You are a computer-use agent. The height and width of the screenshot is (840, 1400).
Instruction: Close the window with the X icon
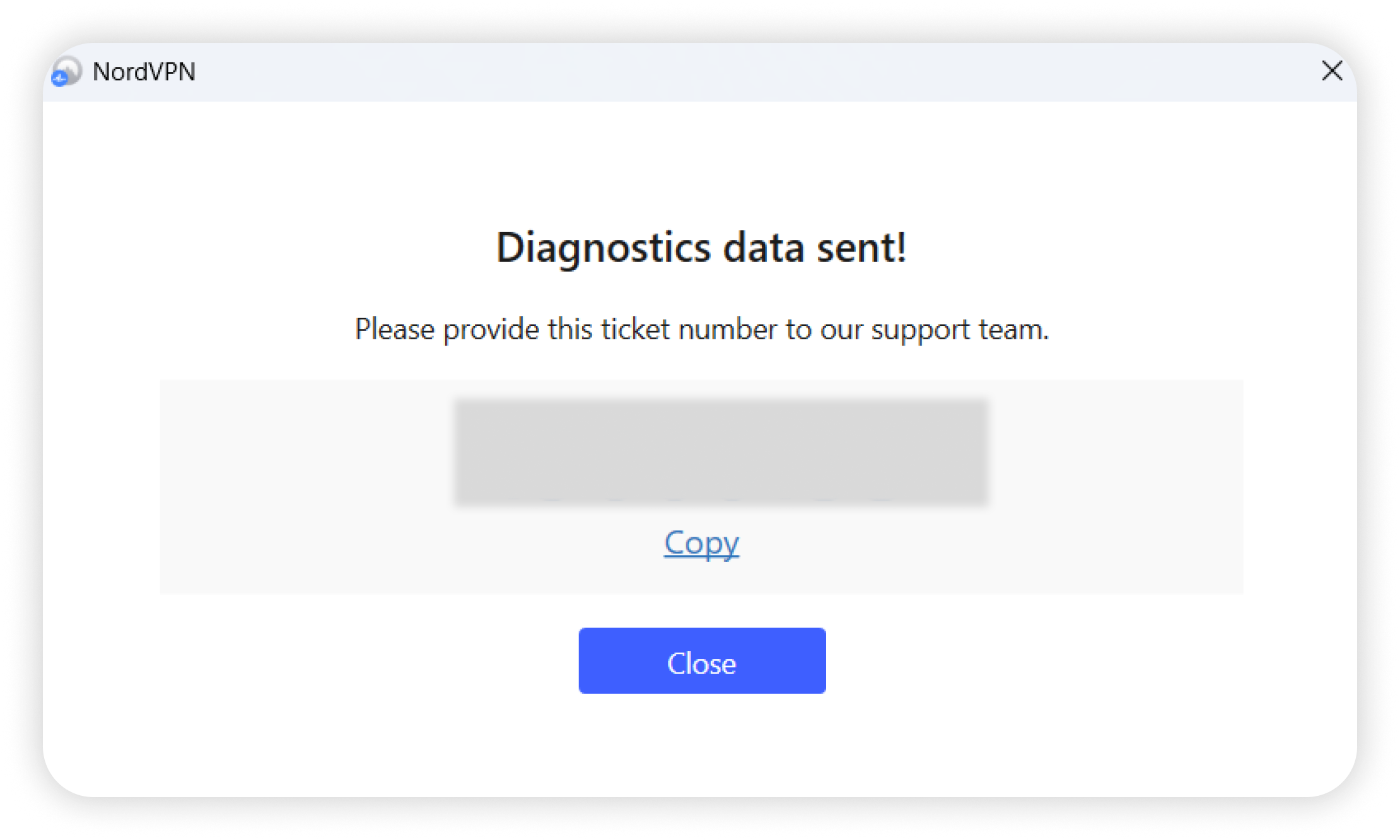pos(1331,71)
